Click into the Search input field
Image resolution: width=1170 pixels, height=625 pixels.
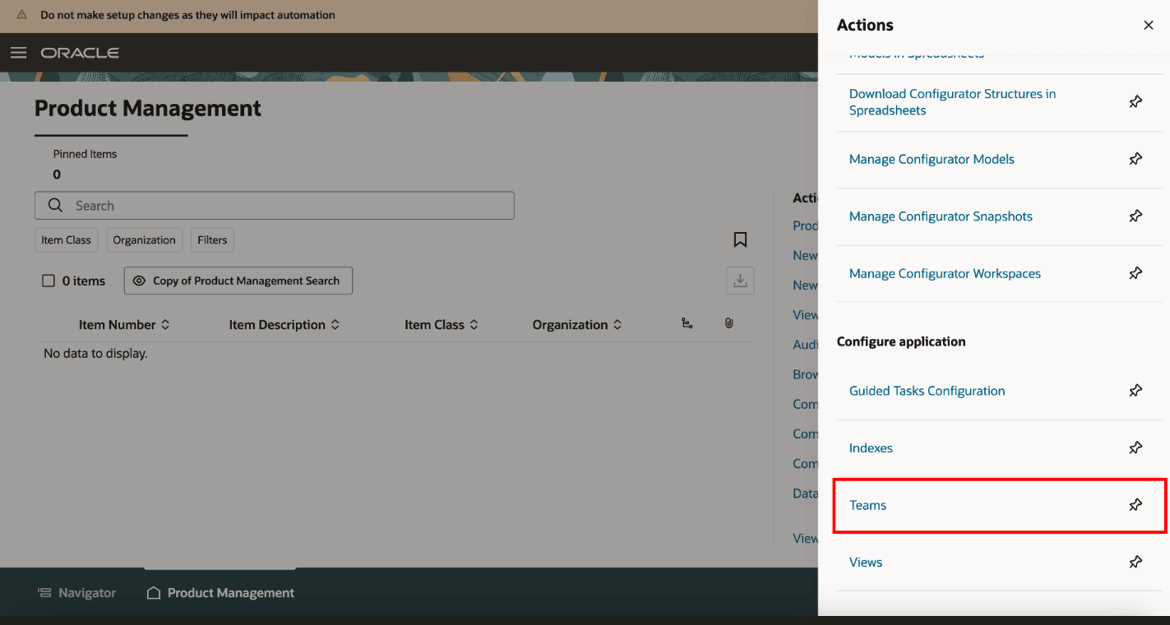click(274, 206)
